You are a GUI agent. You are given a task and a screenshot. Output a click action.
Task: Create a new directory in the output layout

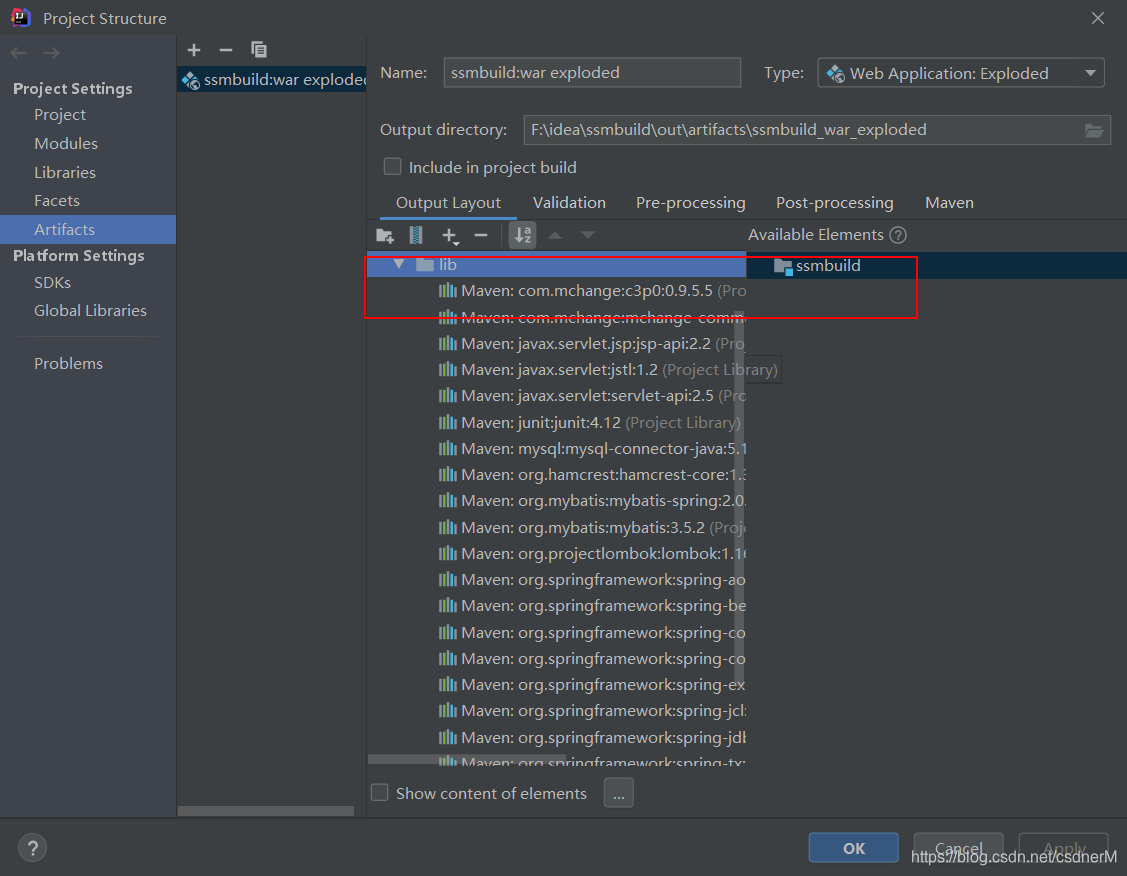[385, 235]
